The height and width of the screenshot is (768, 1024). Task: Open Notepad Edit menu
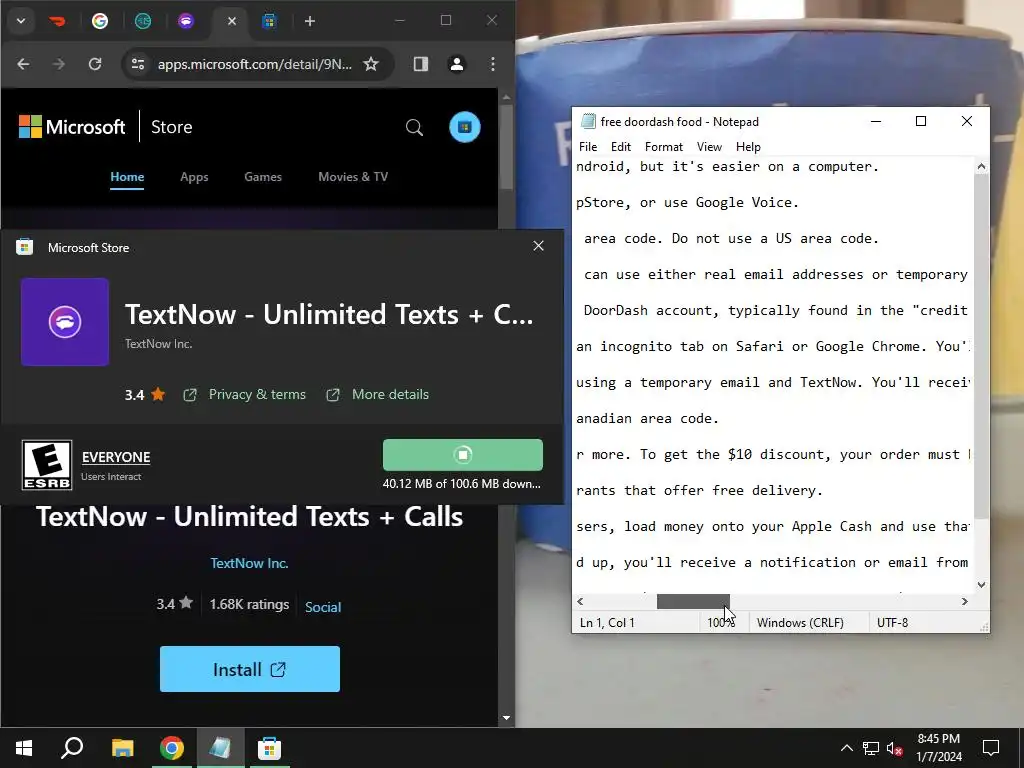coord(620,147)
